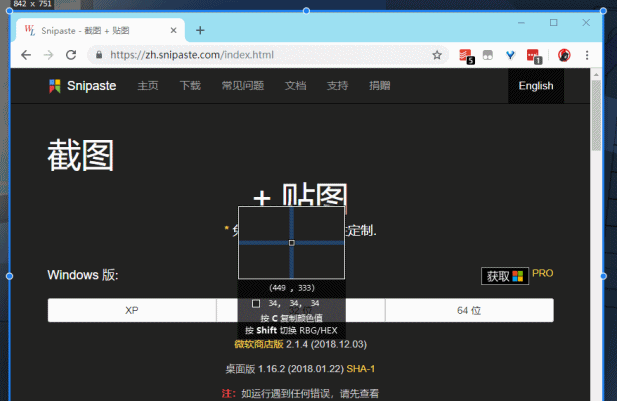Open the red extension with badge 5
This screenshot has height=401, width=617.
coord(467,56)
